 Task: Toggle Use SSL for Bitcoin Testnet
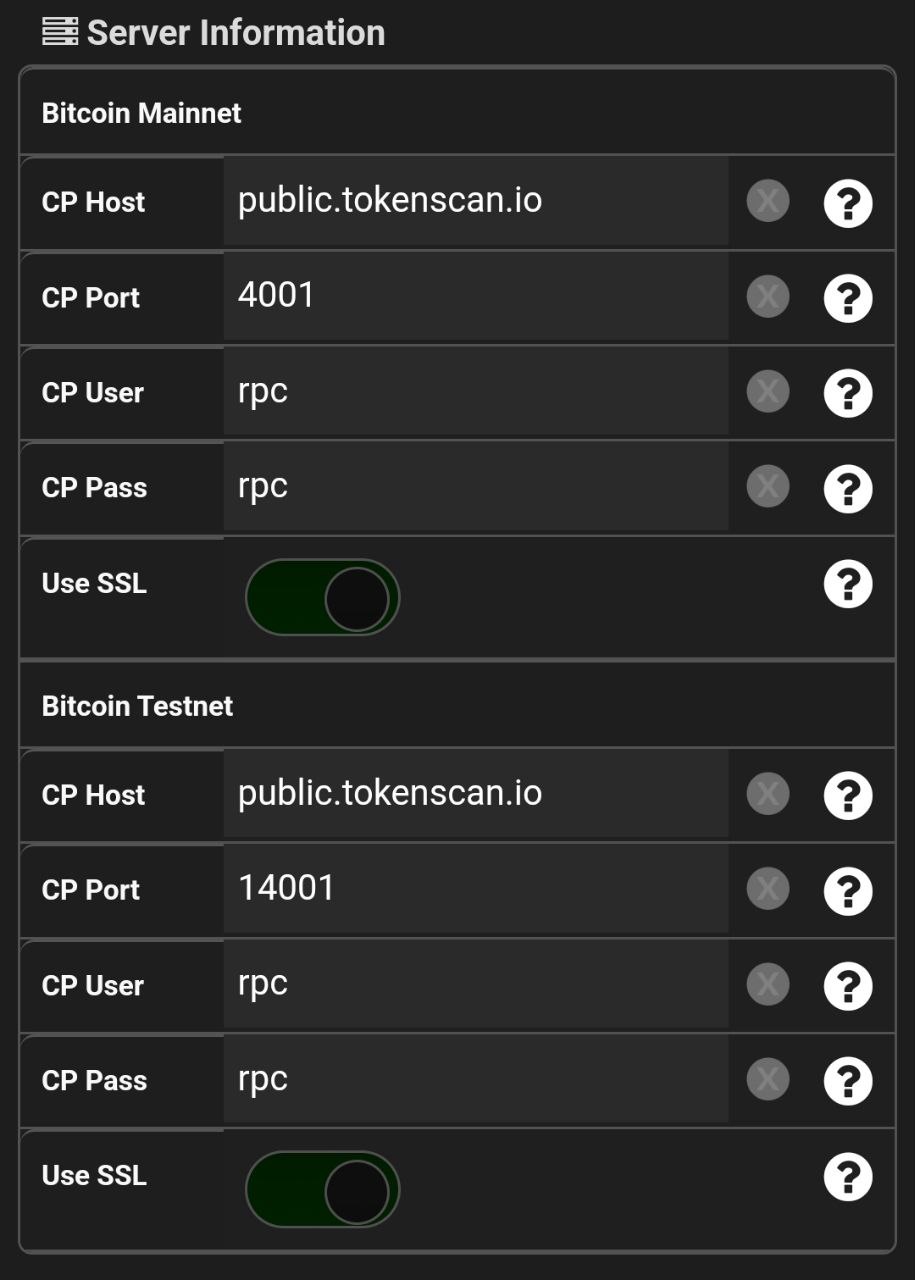pos(322,1190)
